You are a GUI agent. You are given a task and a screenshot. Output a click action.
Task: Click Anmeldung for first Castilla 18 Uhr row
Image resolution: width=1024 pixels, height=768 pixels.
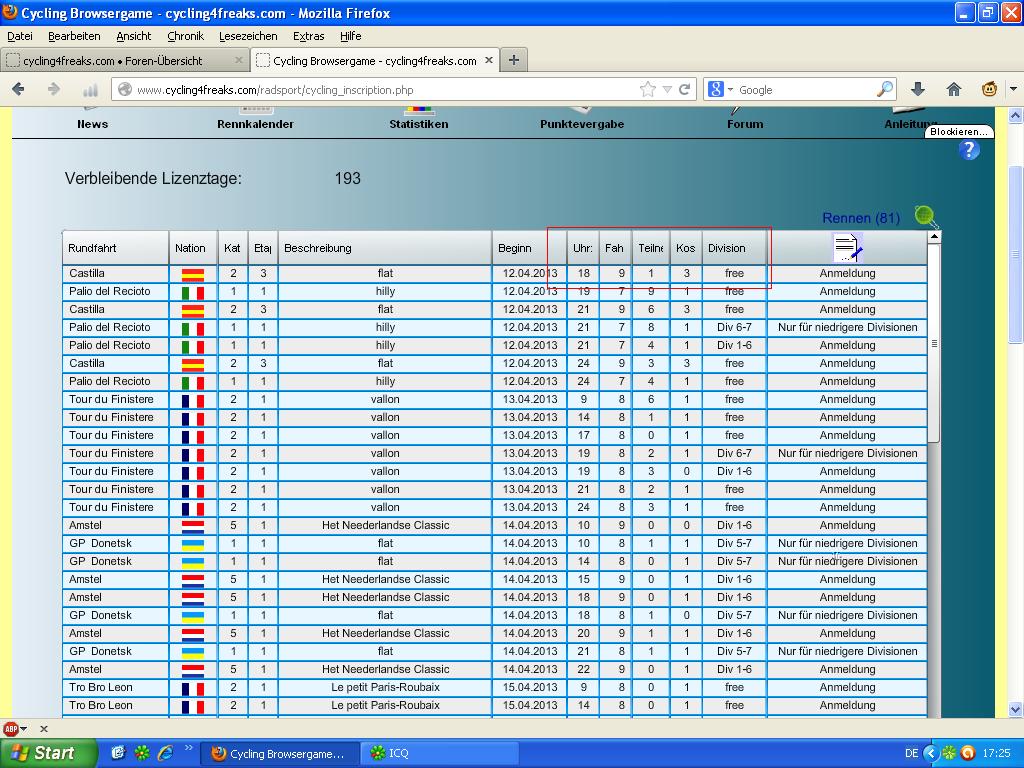point(847,273)
